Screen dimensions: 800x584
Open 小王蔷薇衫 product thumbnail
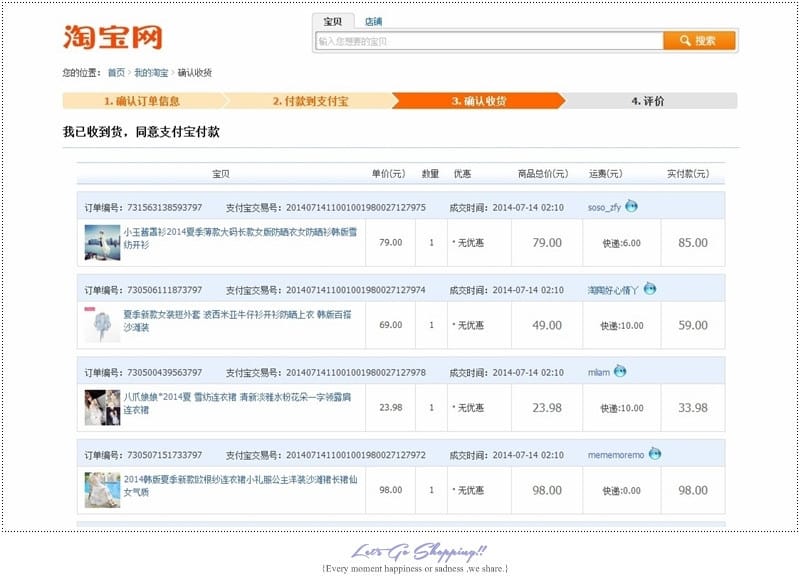pyautogui.click(x=103, y=243)
